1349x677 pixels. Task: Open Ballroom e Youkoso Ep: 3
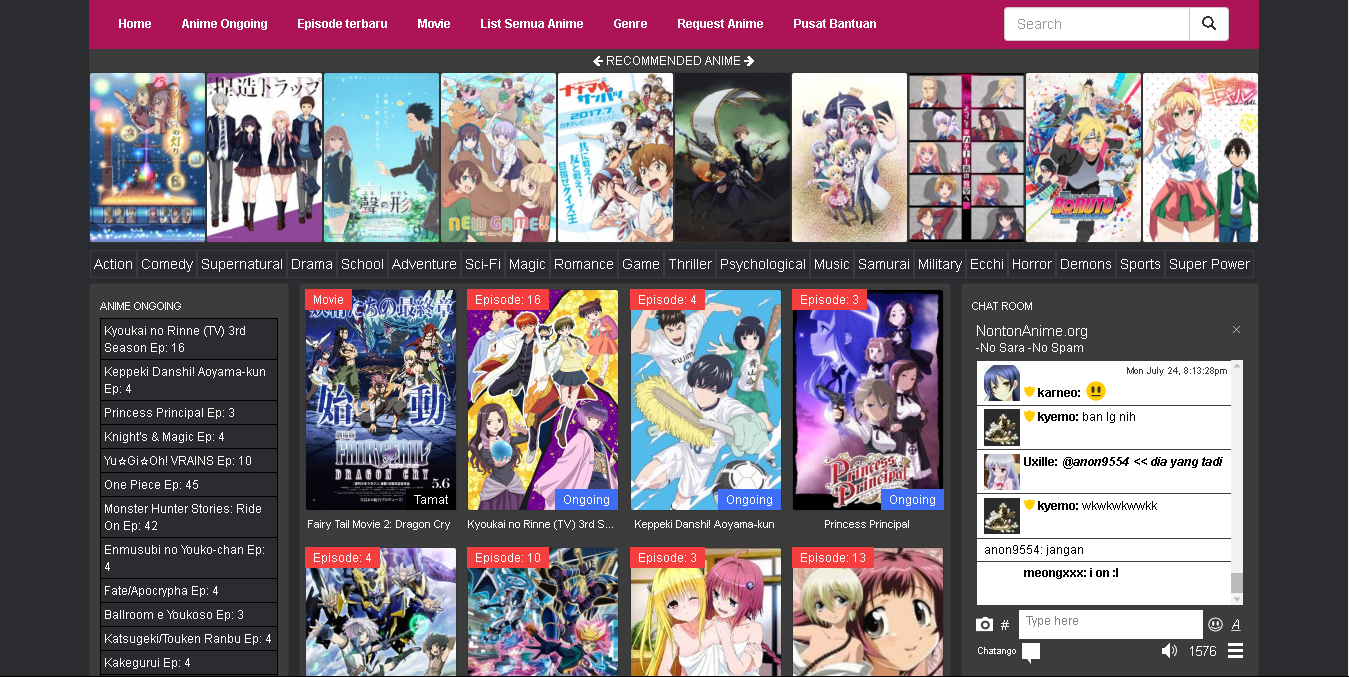pyautogui.click(x=189, y=615)
